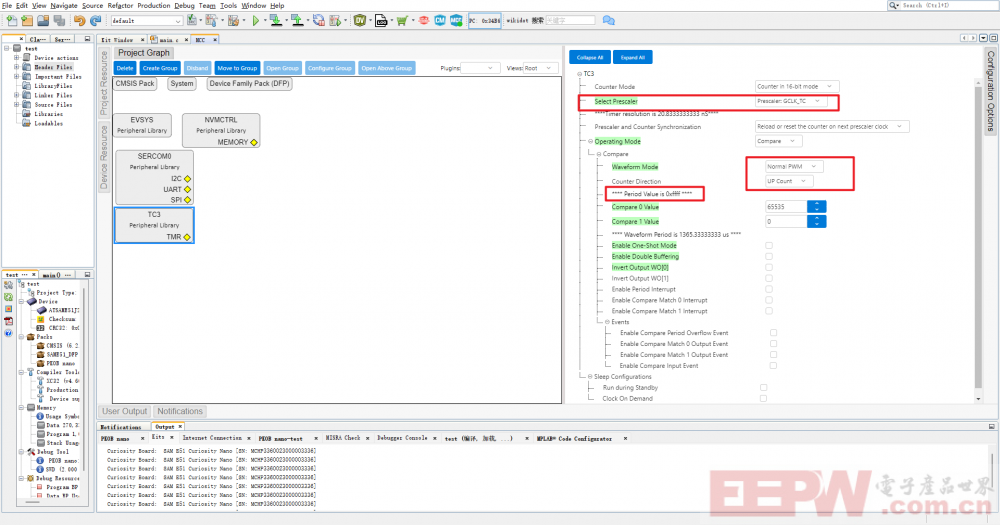This screenshot has height=525, width=1000.
Task: Click Compare 1 Value stepper arrows
Action: coord(817,221)
